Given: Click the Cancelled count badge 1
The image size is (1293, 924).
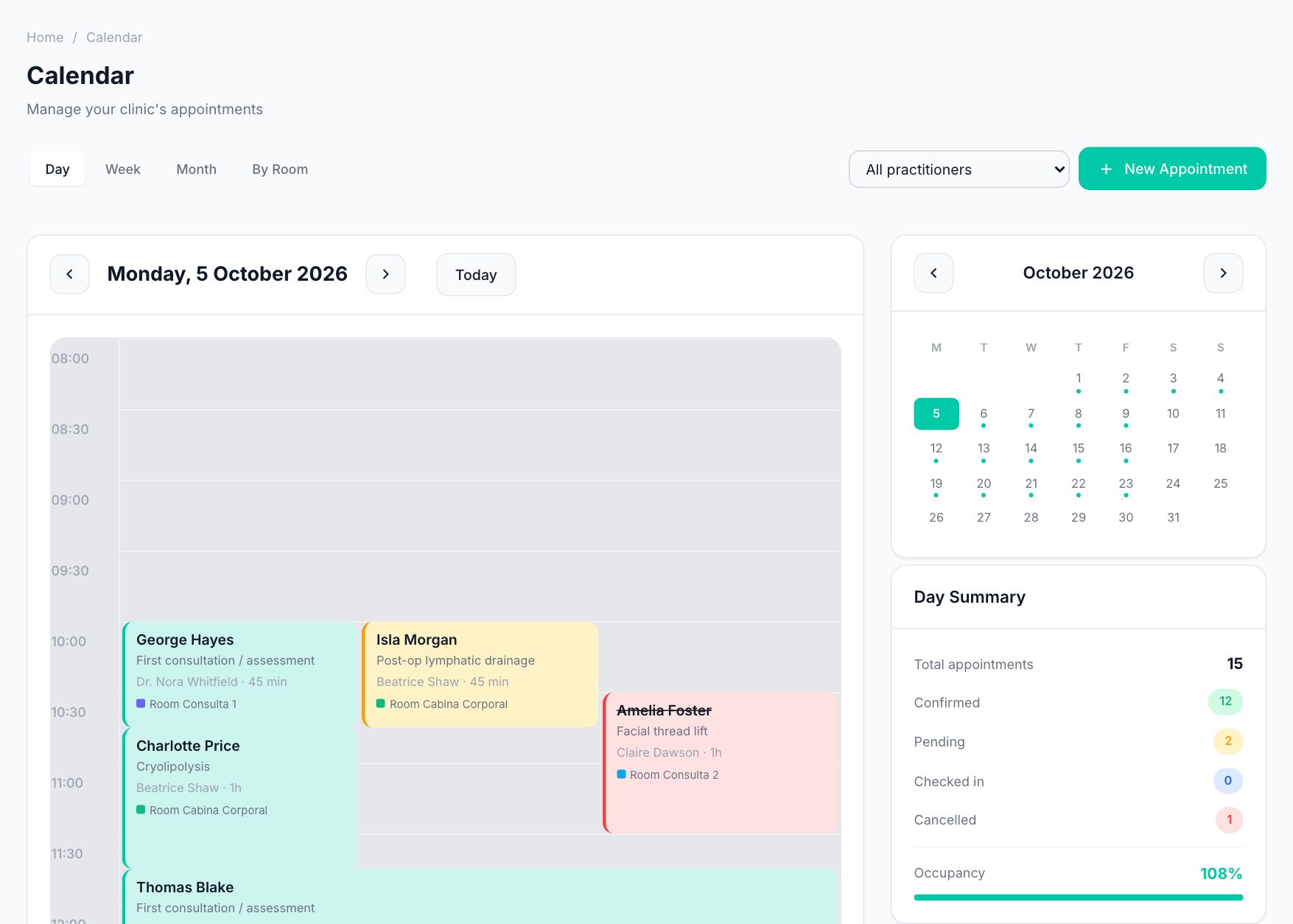Looking at the screenshot, I should (1229, 820).
